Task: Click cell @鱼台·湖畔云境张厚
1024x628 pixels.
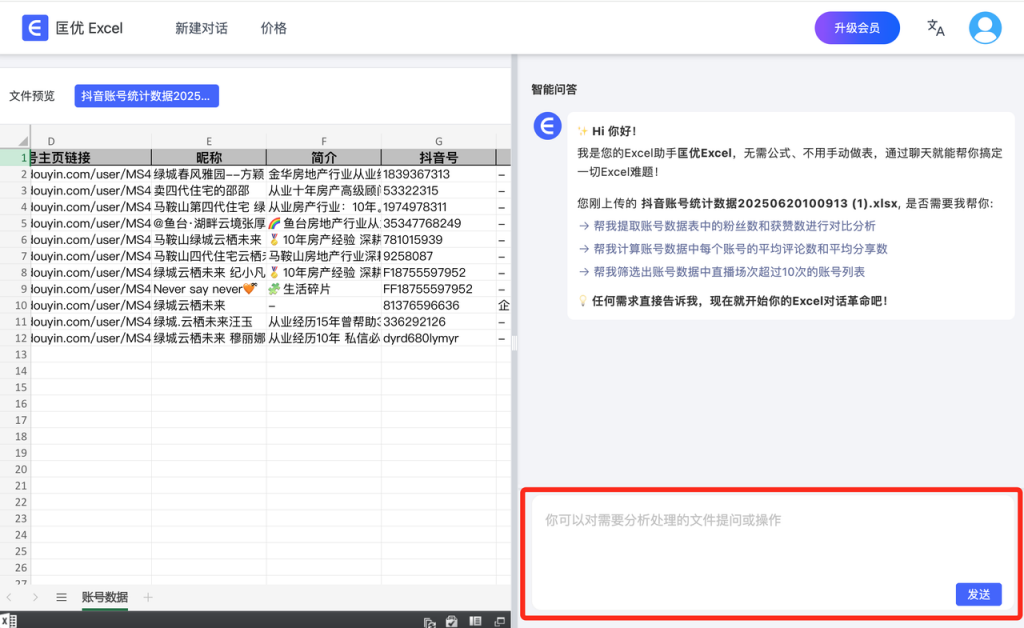Action: tap(209, 223)
